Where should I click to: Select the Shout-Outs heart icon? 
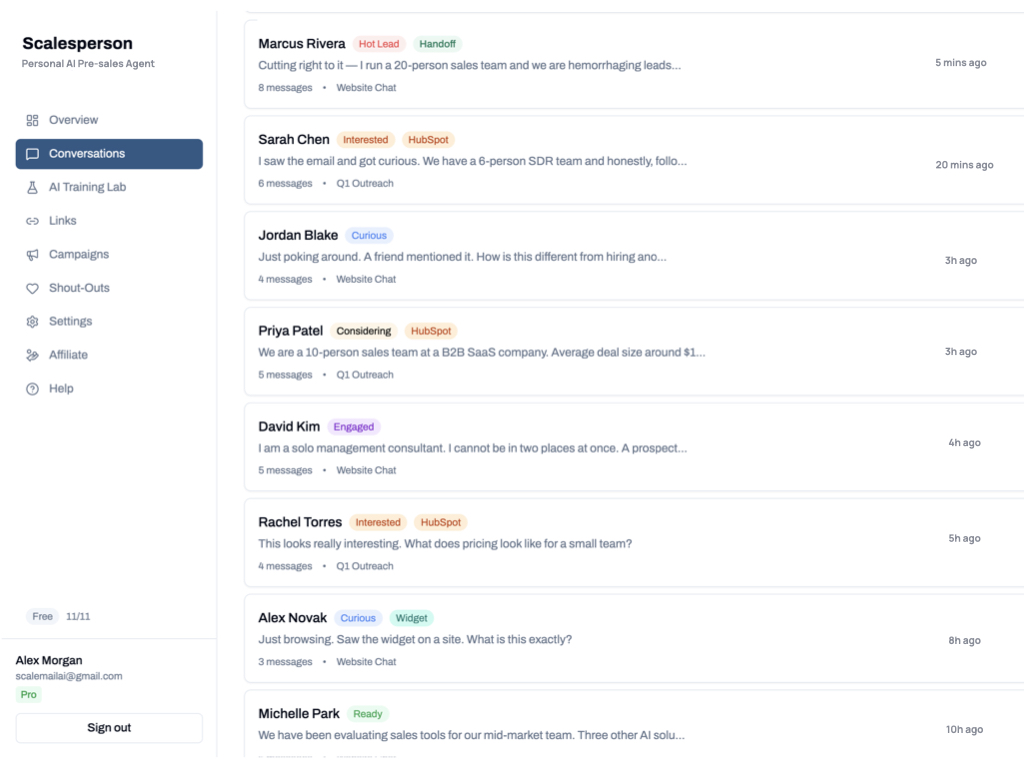point(33,287)
